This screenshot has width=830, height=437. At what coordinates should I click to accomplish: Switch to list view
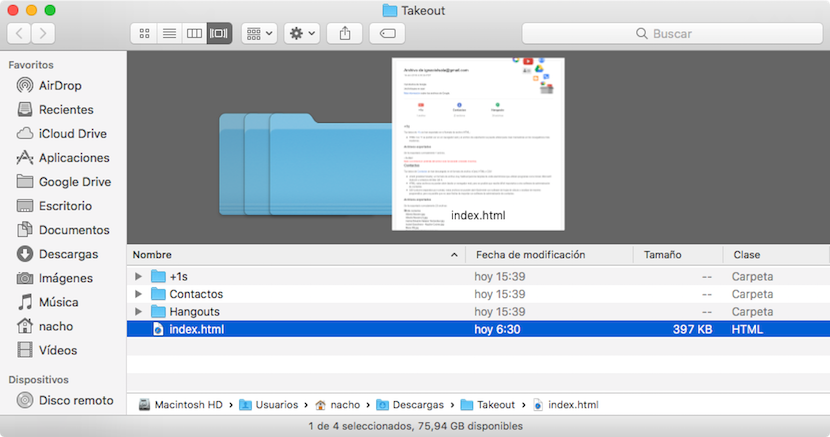pos(169,34)
